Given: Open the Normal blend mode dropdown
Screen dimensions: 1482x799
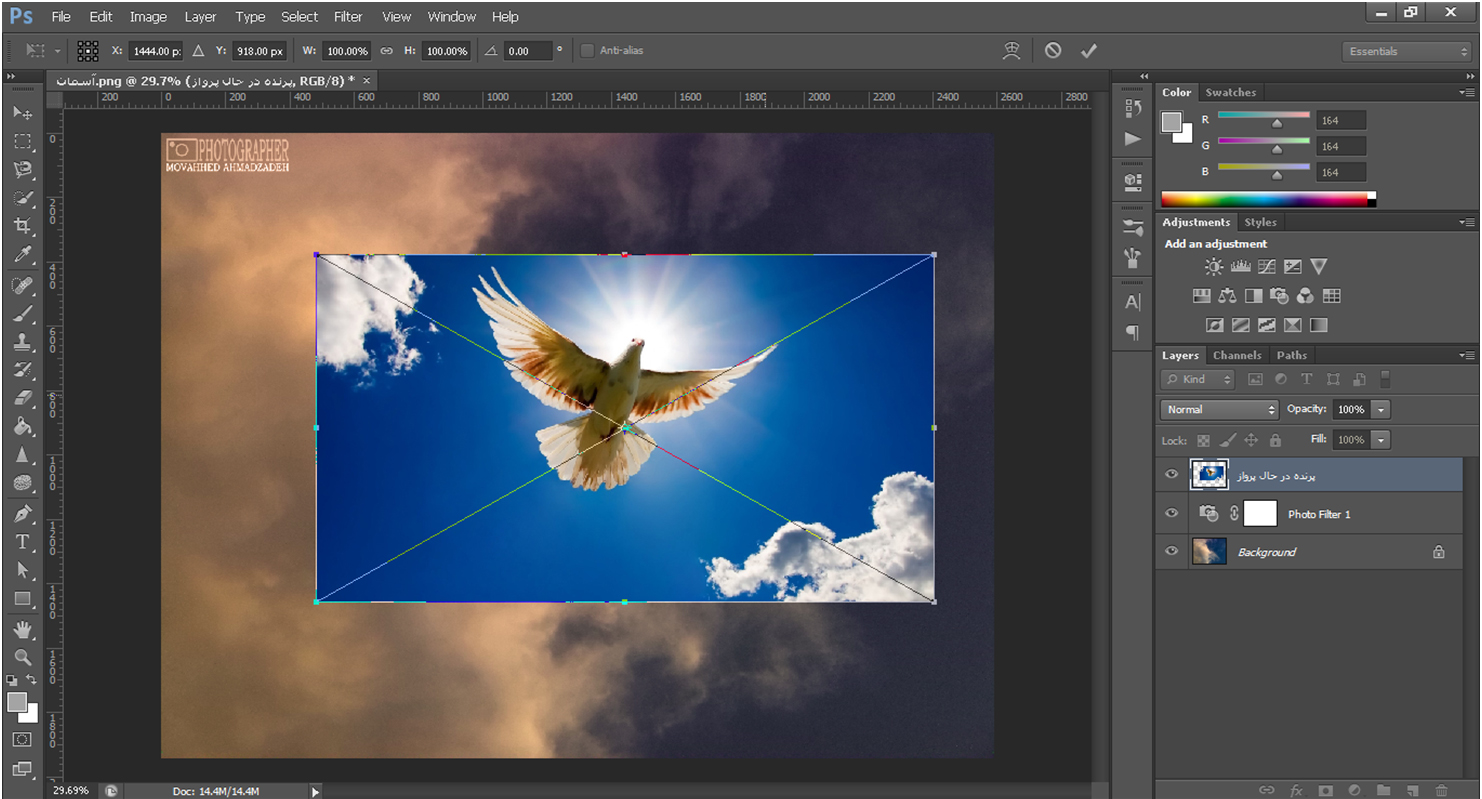Looking at the screenshot, I should click(x=1220, y=409).
